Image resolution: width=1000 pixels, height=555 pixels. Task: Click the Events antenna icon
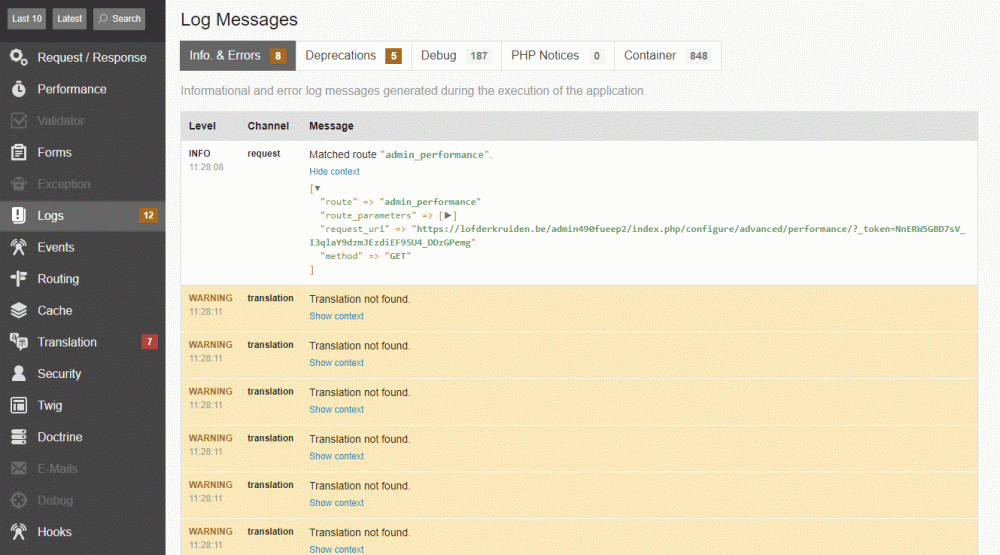point(19,247)
